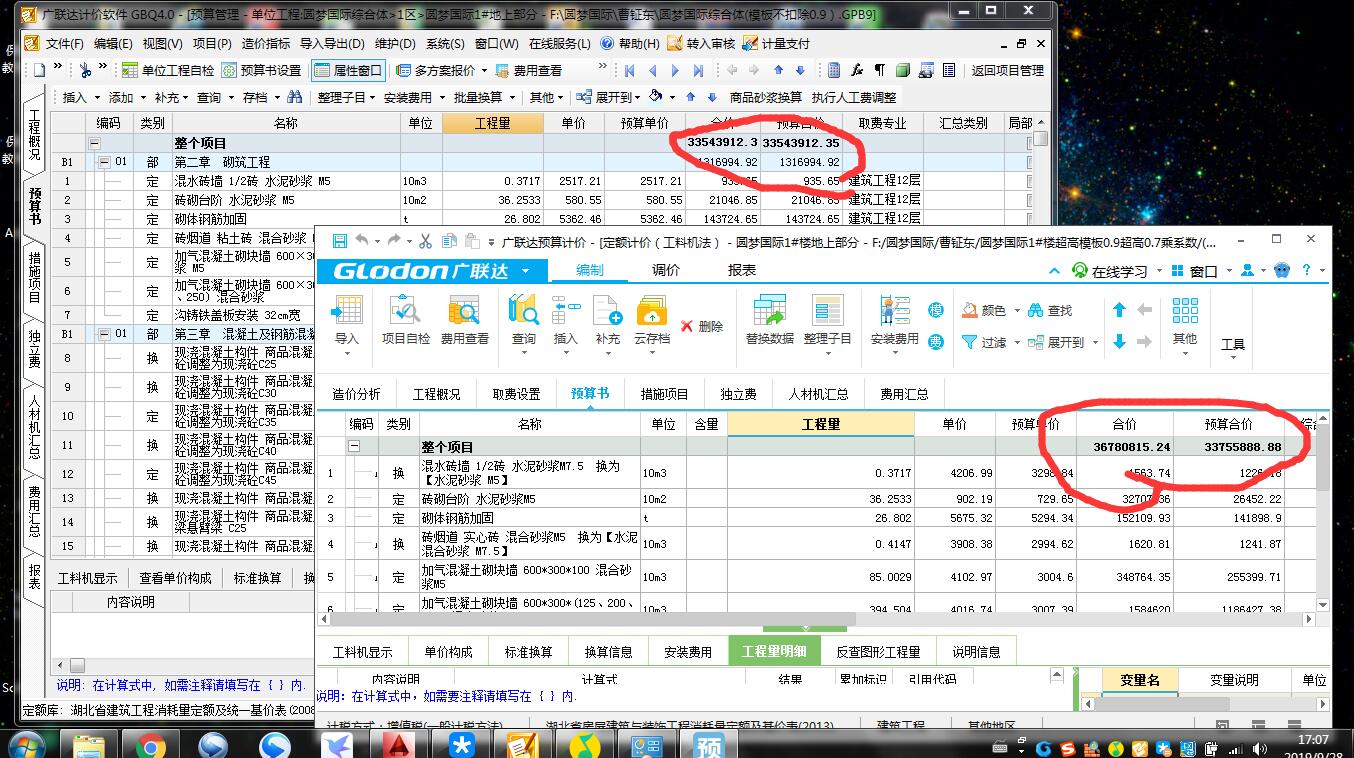Image resolution: width=1354 pixels, height=758 pixels.
Task: Click 预算书设置 in GBQ4.0 toolbar
Action: 261,70
